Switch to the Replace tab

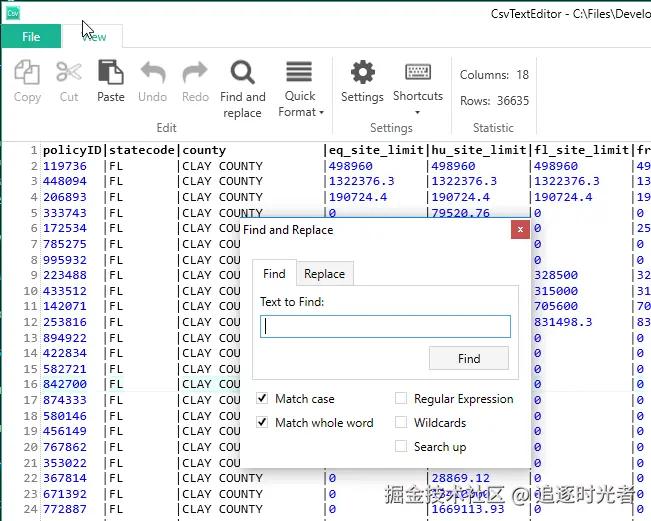[x=325, y=274]
